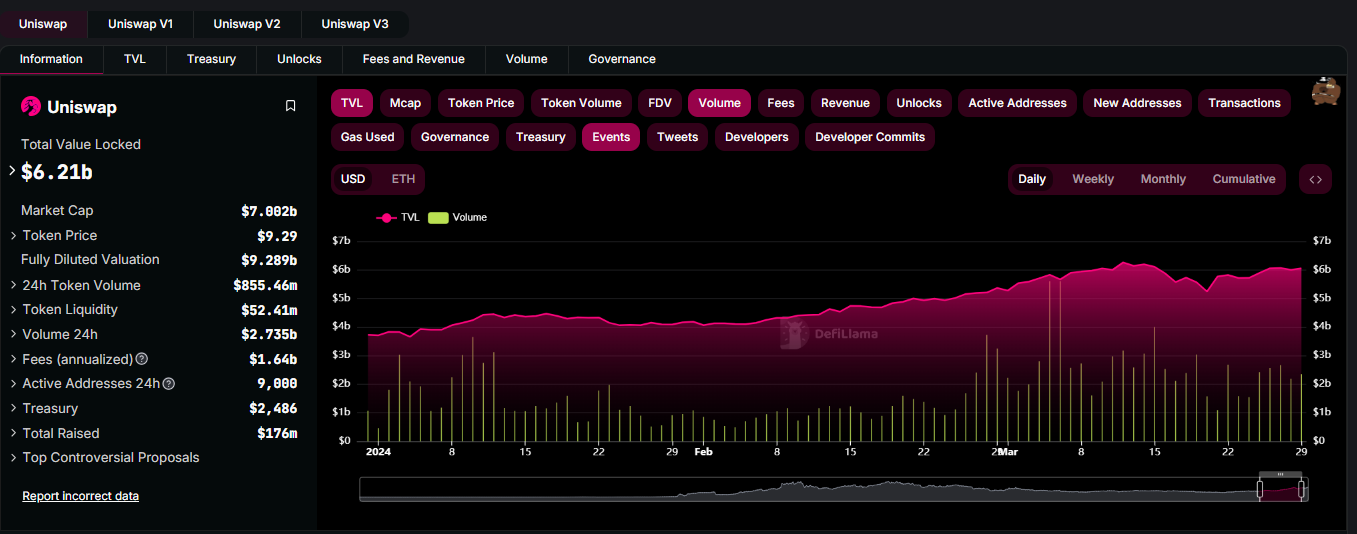Toggle the Treasury chart metric

tap(541, 137)
